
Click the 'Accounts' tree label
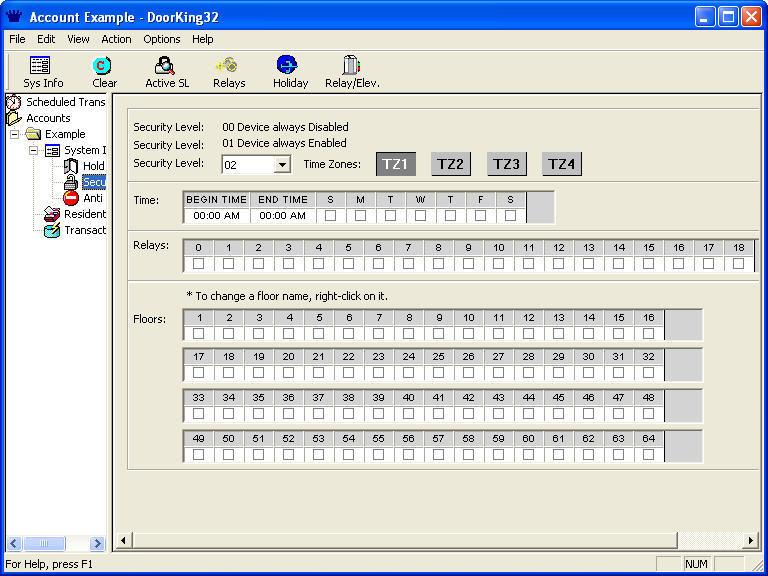[x=48, y=118]
